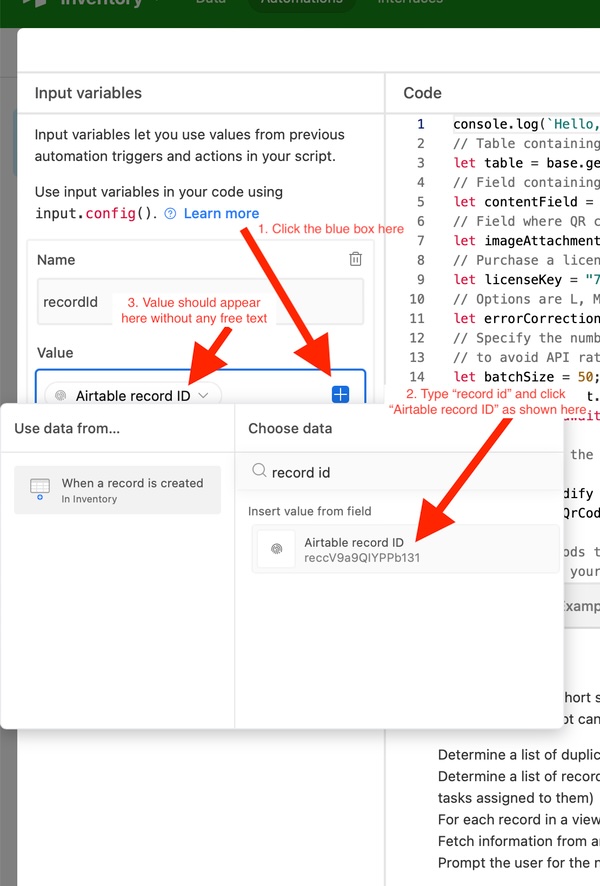Screen dimensions: 600x886
Task: Click Use data from header
Action: (67, 428)
